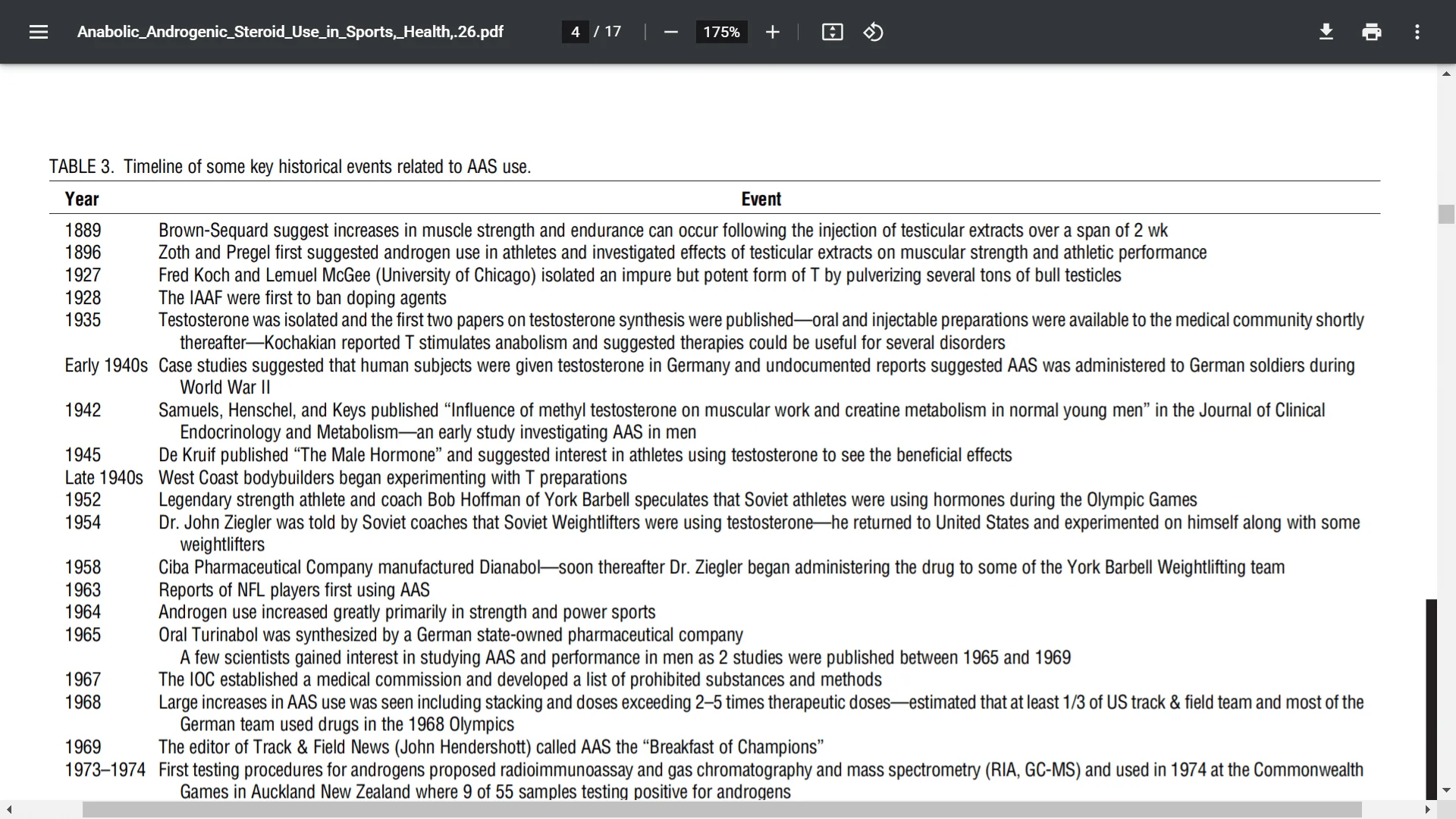Click the IOC medical commission event
The width and height of the screenshot is (1456, 819).
point(519,679)
